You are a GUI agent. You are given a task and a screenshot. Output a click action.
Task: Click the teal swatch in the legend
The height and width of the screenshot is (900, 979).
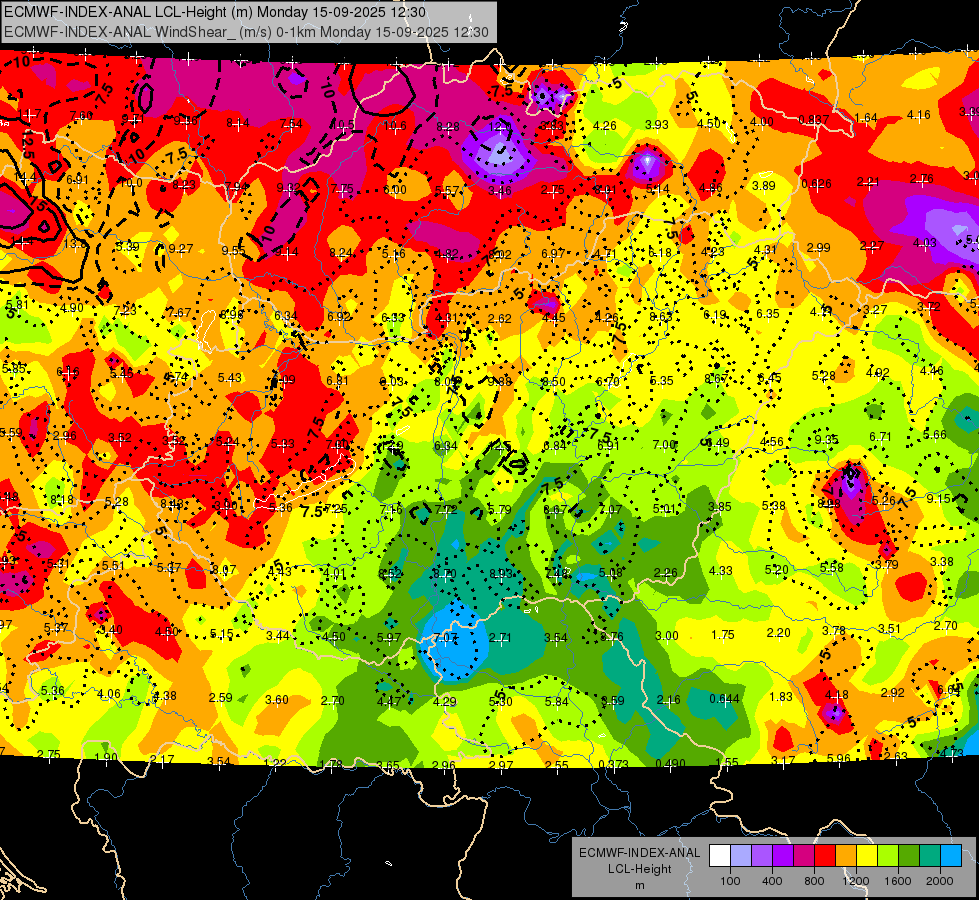click(930, 856)
